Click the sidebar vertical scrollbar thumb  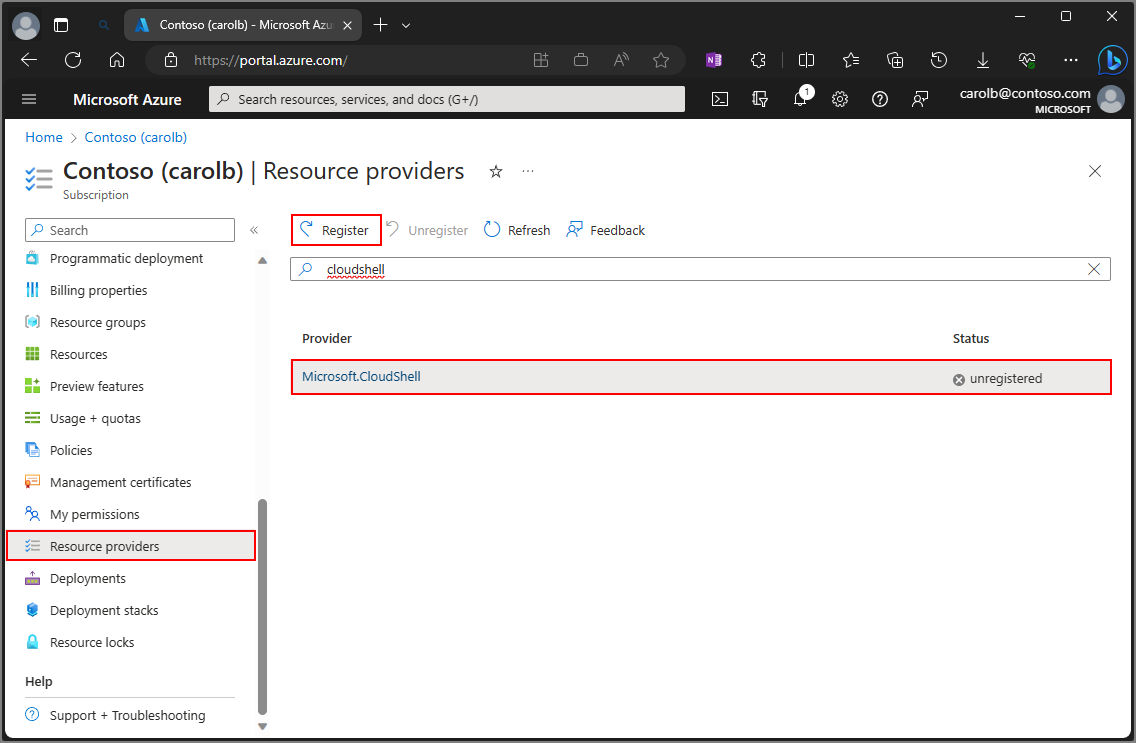pyautogui.click(x=262, y=607)
